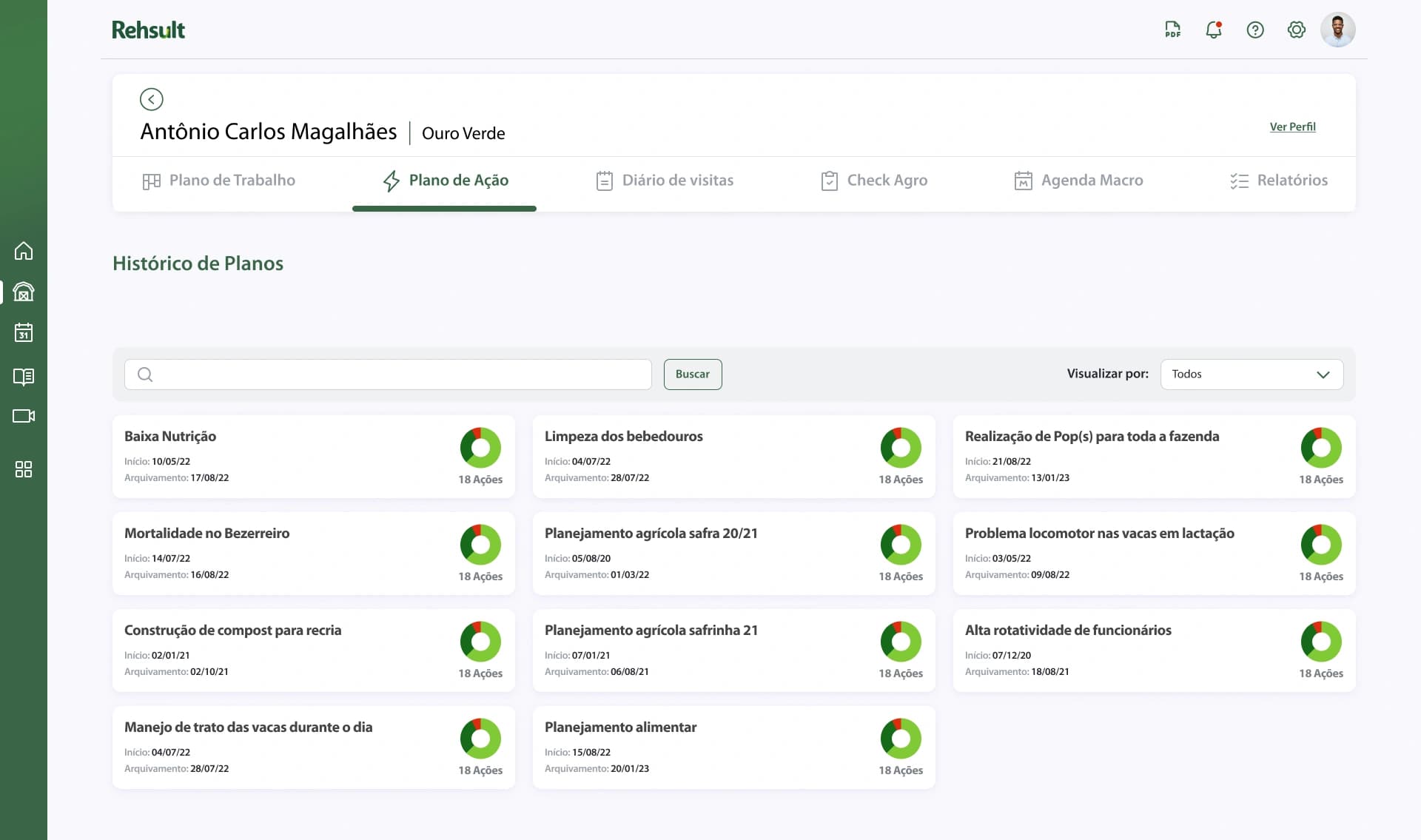This screenshot has width=1421, height=840.
Task: Open Manejo de trato das vacas plan
Action: click(x=313, y=747)
